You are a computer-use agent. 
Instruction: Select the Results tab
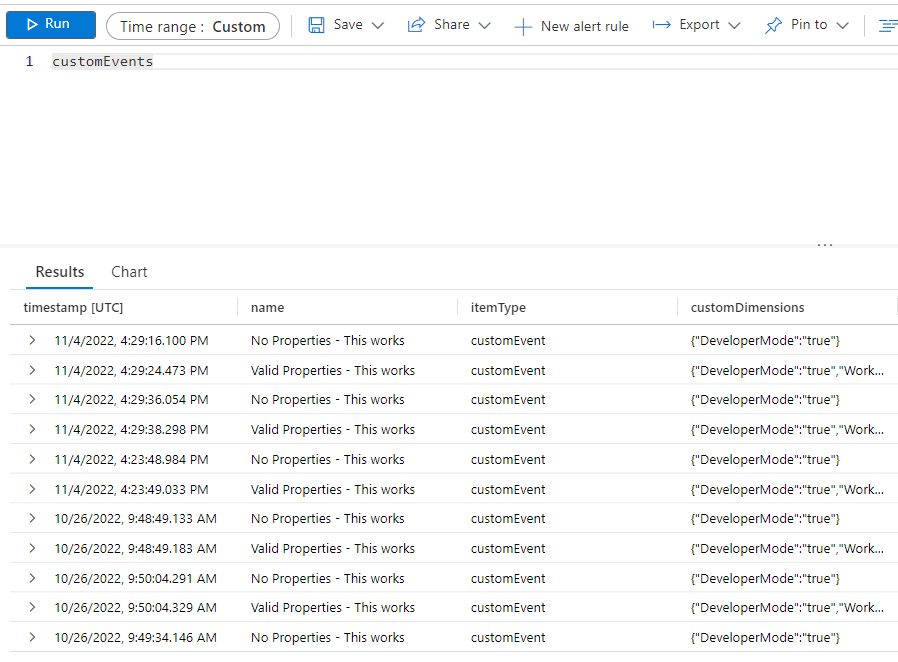[59, 271]
